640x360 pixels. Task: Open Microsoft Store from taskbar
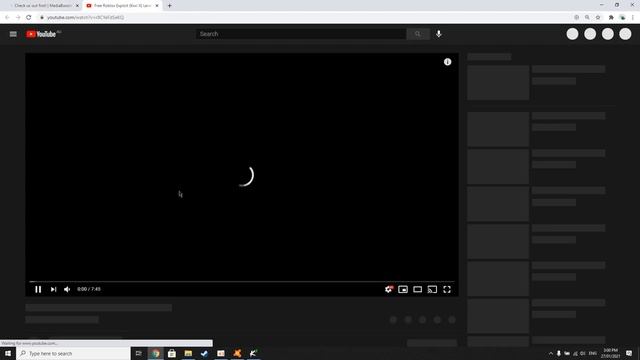point(172,353)
